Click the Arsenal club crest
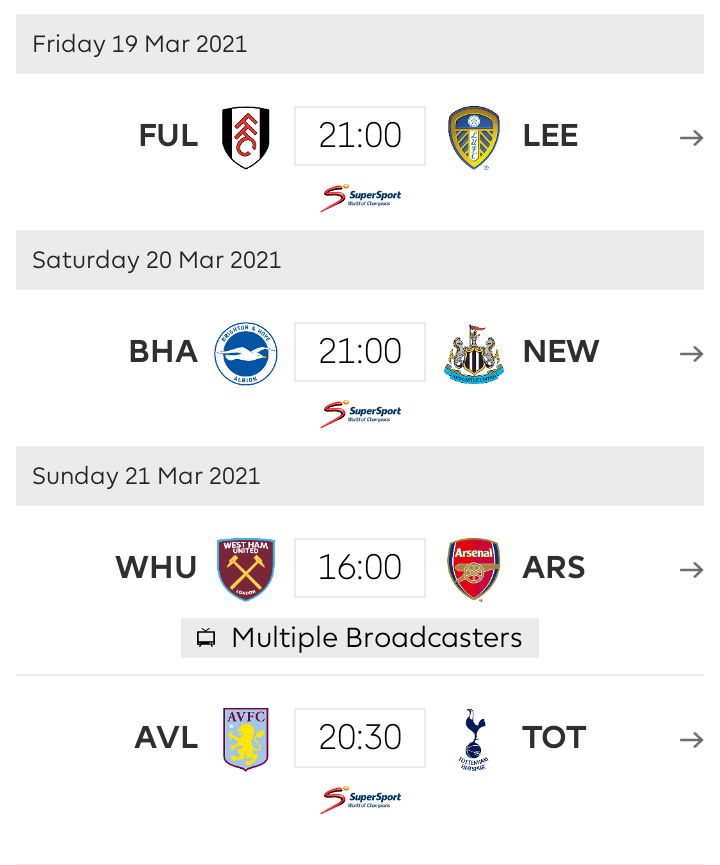The width and height of the screenshot is (720, 865). coord(474,569)
